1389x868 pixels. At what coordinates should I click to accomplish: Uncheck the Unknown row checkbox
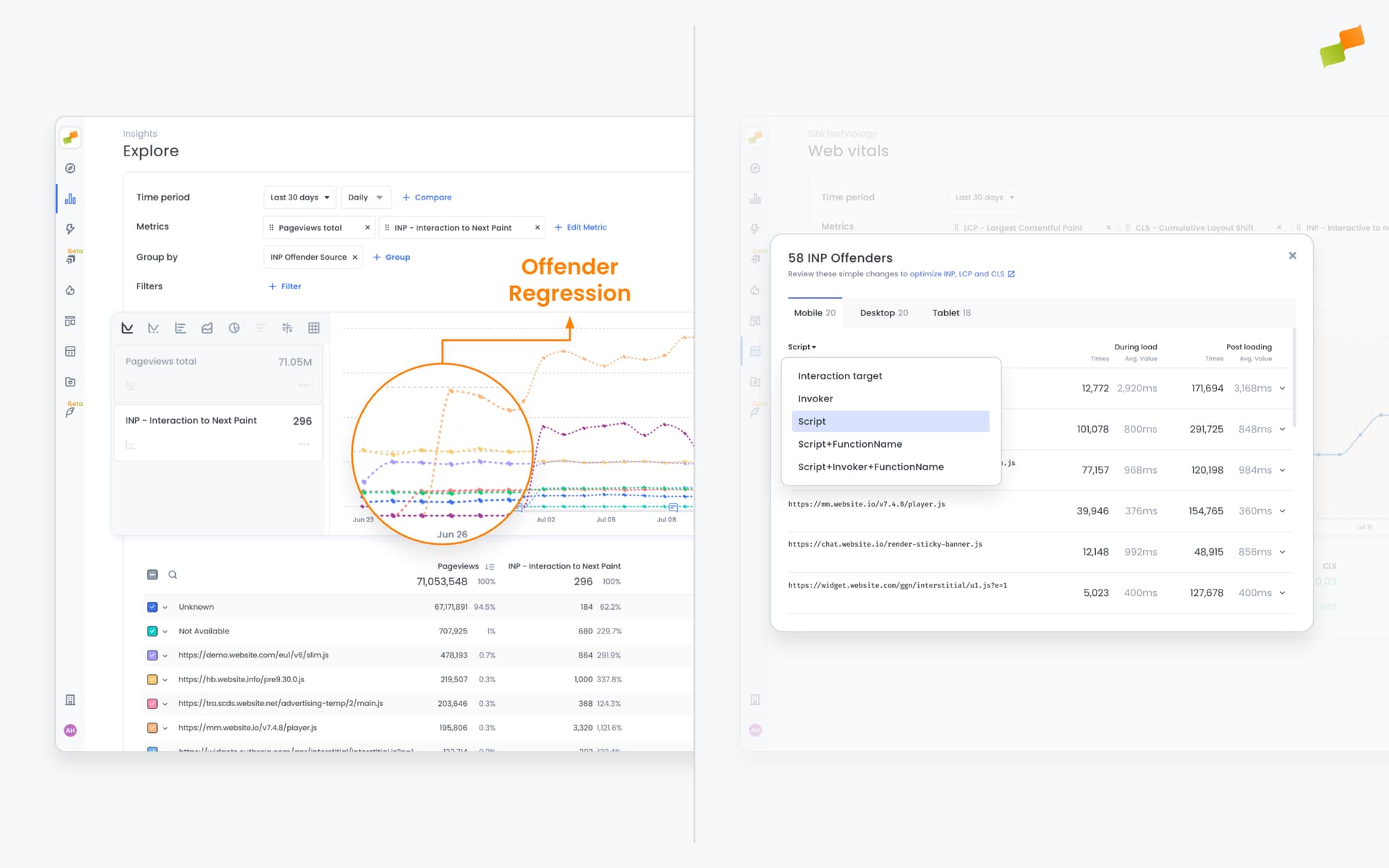pos(153,607)
